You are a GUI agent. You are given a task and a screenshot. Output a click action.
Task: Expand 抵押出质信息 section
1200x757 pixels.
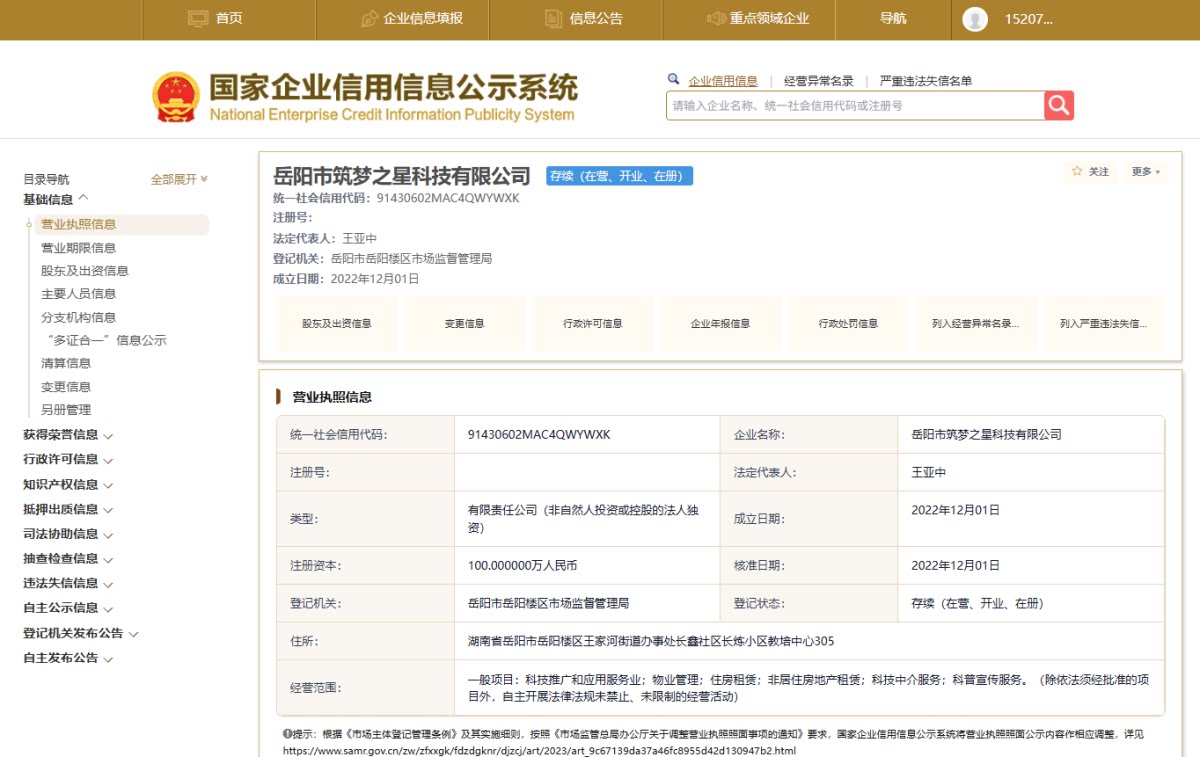pos(68,509)
